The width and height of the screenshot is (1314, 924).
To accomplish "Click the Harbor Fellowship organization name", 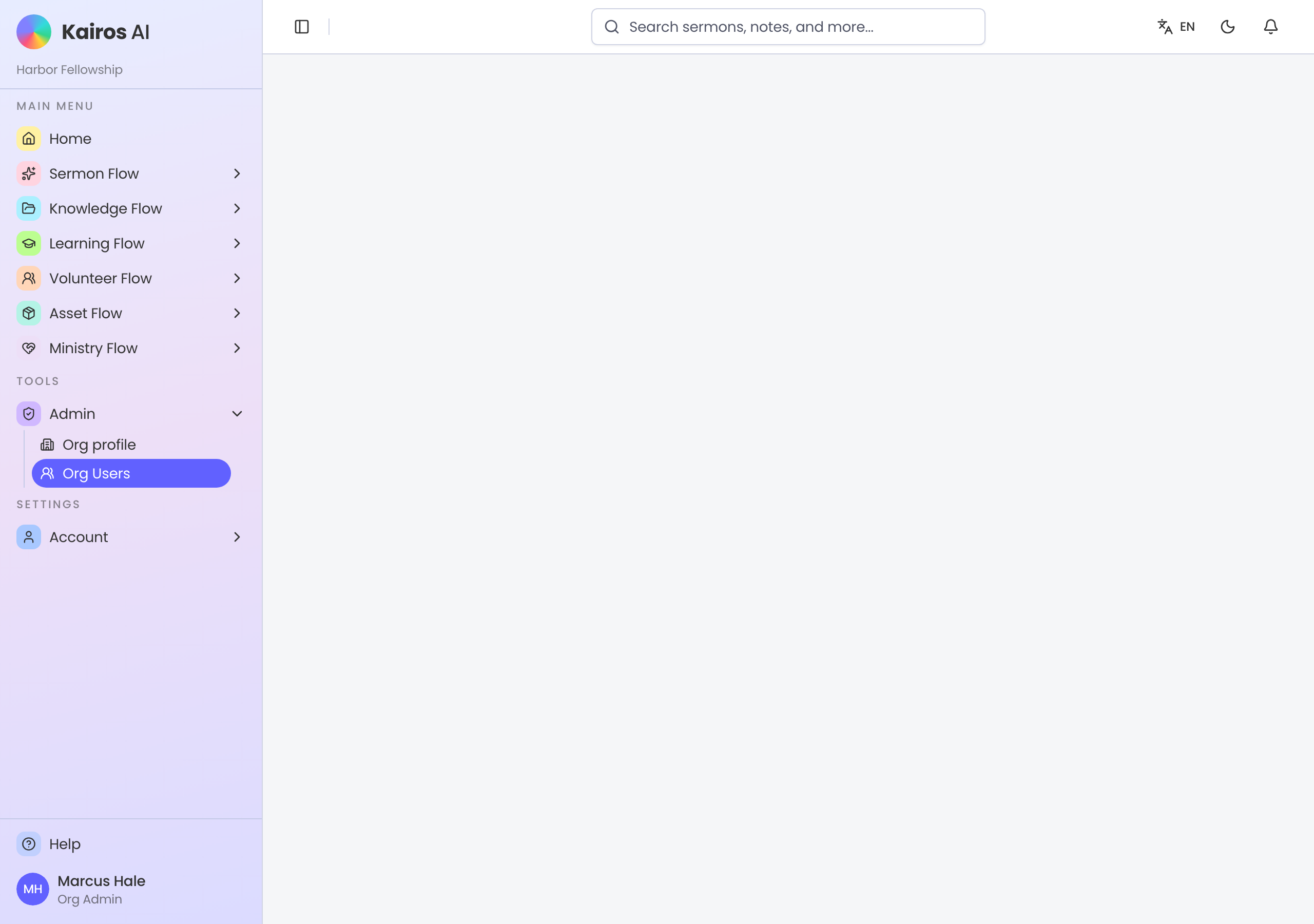I will (x=69, y=70).
